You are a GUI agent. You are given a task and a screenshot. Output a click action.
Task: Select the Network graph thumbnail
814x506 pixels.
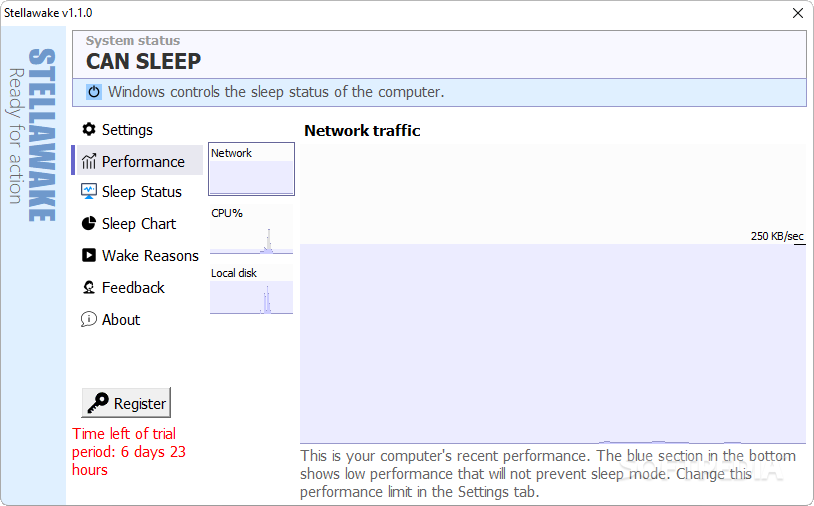251,169
